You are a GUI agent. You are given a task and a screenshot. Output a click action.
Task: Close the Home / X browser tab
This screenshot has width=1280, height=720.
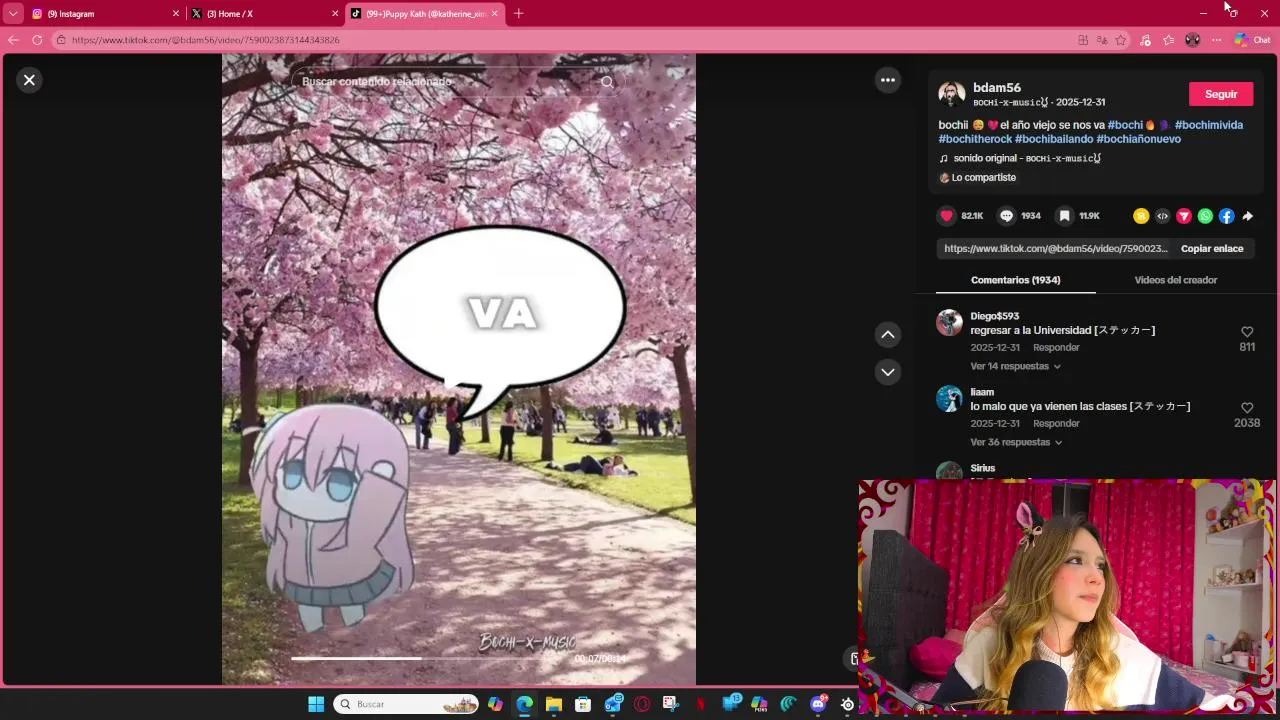(x=335, y=14)
